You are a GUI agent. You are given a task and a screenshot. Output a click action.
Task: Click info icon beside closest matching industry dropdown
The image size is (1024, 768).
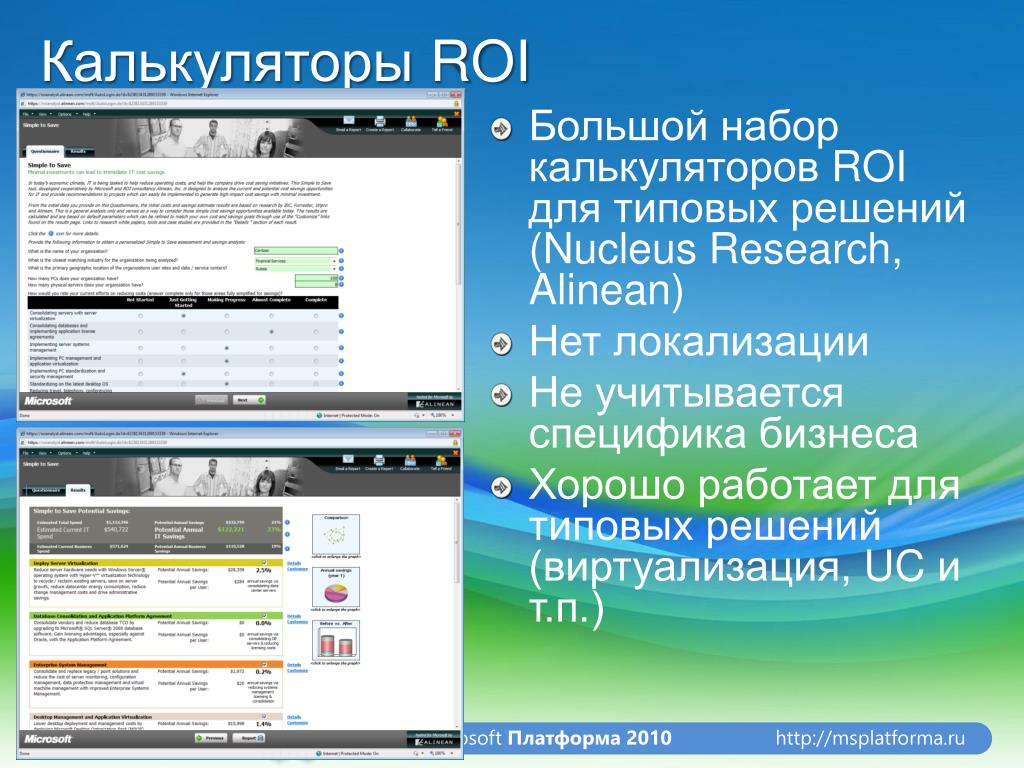pyautogui.click(x=341, y=261)
